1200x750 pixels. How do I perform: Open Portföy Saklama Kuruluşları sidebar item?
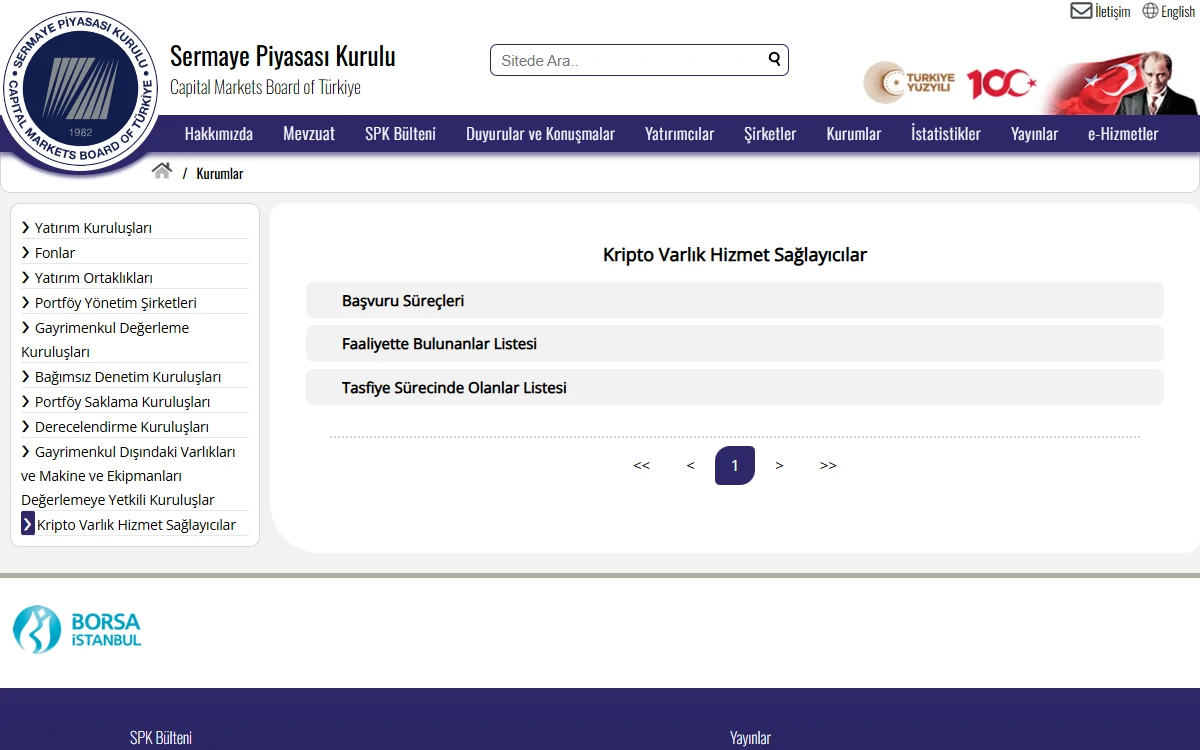coord(122,402)
